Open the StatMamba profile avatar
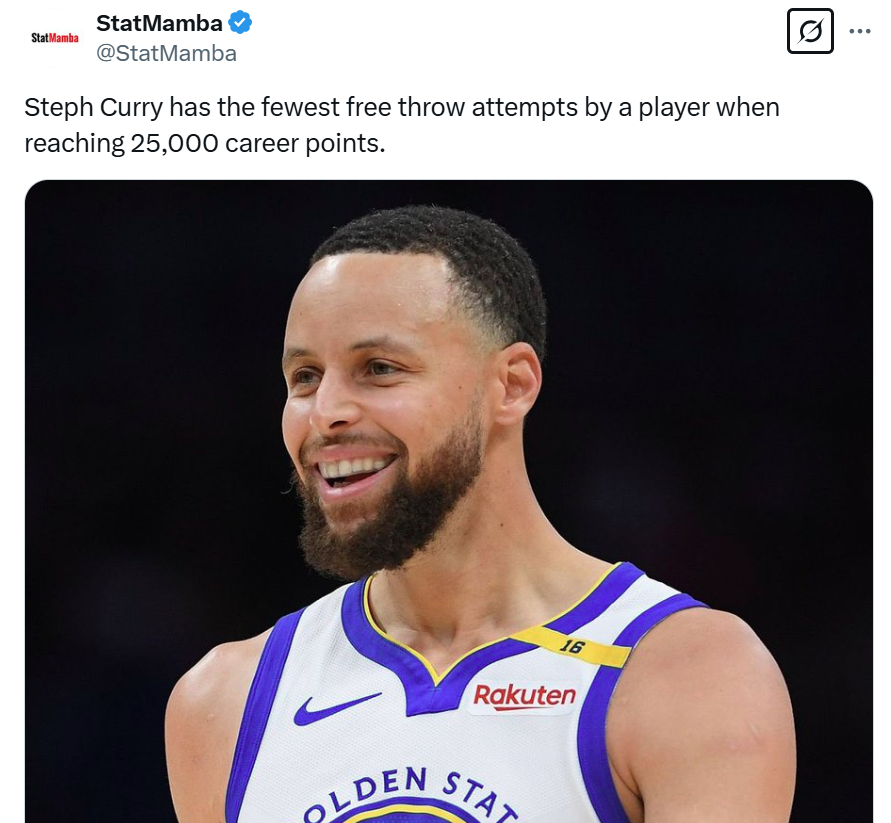891x823 pixels. pyautogui.click(x=55, y=38)
